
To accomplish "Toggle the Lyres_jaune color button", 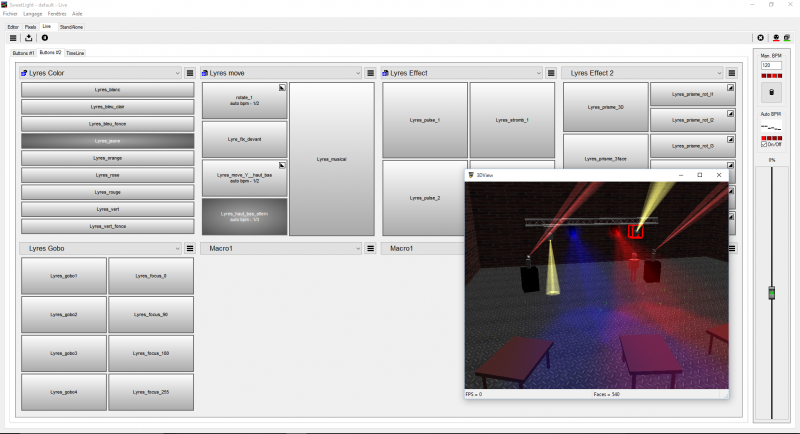I will point(107,142).
